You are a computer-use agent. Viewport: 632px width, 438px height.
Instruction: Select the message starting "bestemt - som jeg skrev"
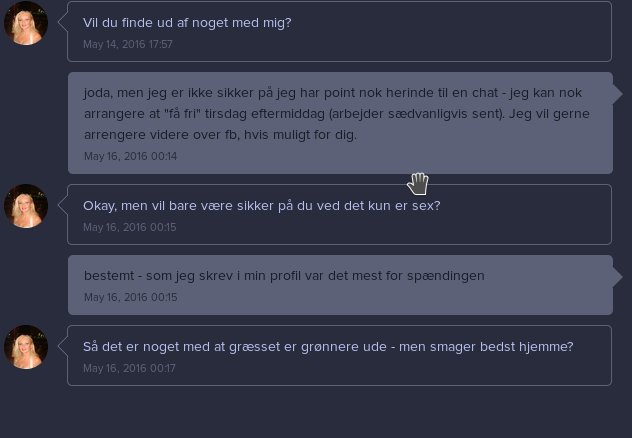point(284,276)
